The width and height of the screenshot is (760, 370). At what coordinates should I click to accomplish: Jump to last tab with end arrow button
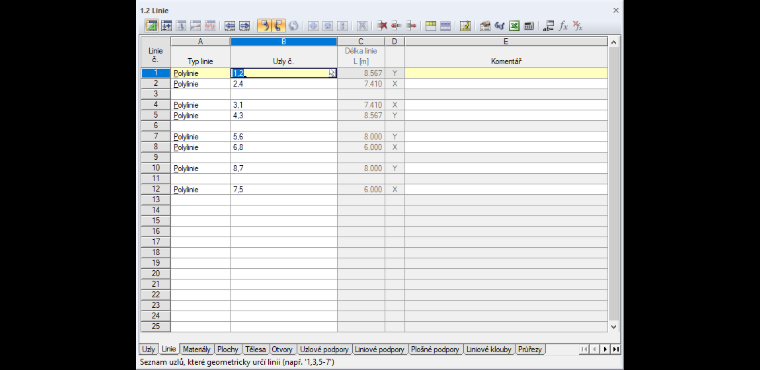[x=616, y=349]
